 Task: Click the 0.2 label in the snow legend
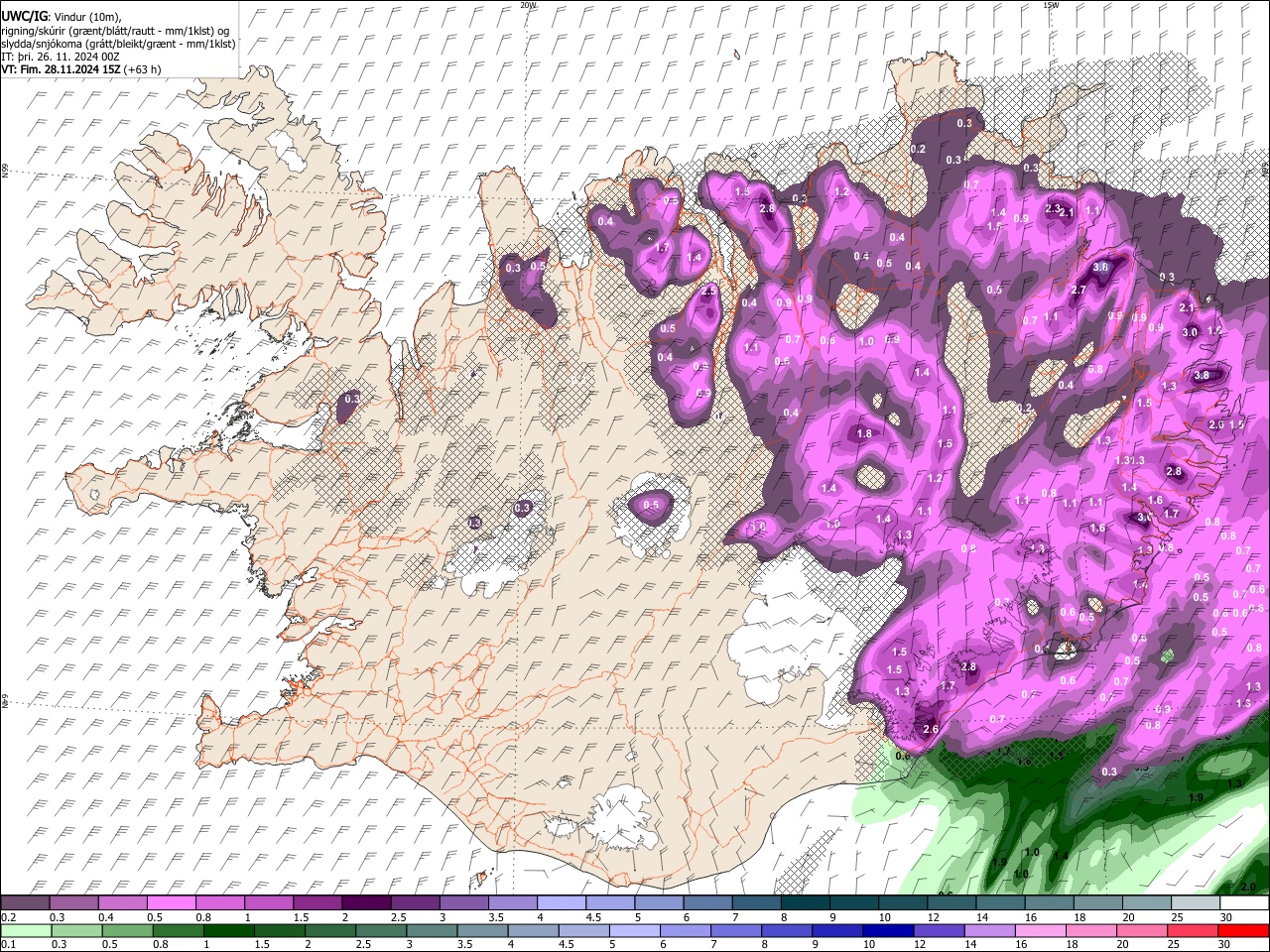point(8,917)
